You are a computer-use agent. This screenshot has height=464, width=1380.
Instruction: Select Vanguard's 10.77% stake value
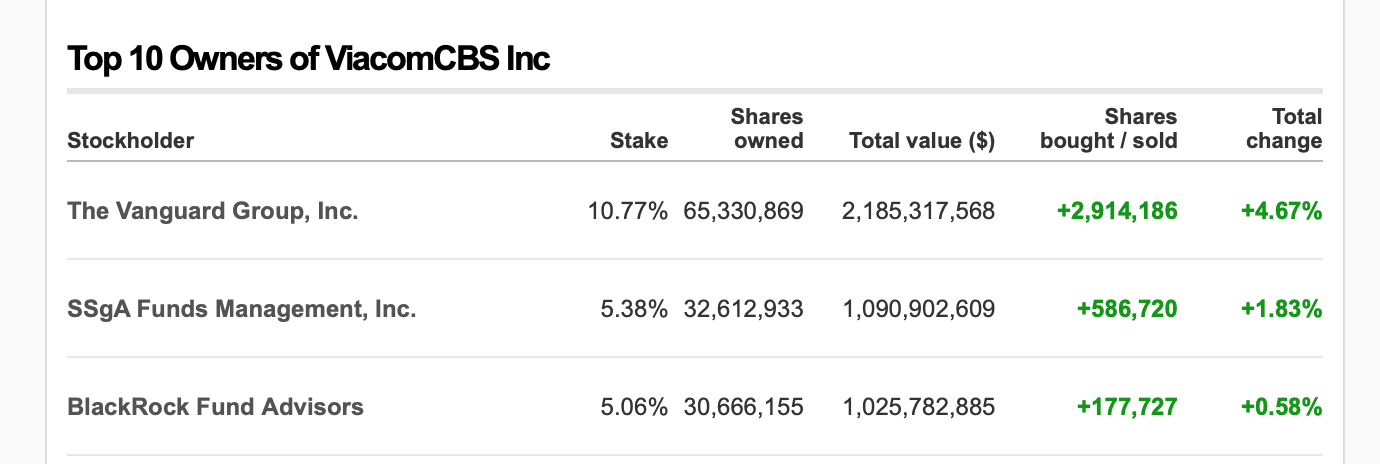click(x=628, y=211)
